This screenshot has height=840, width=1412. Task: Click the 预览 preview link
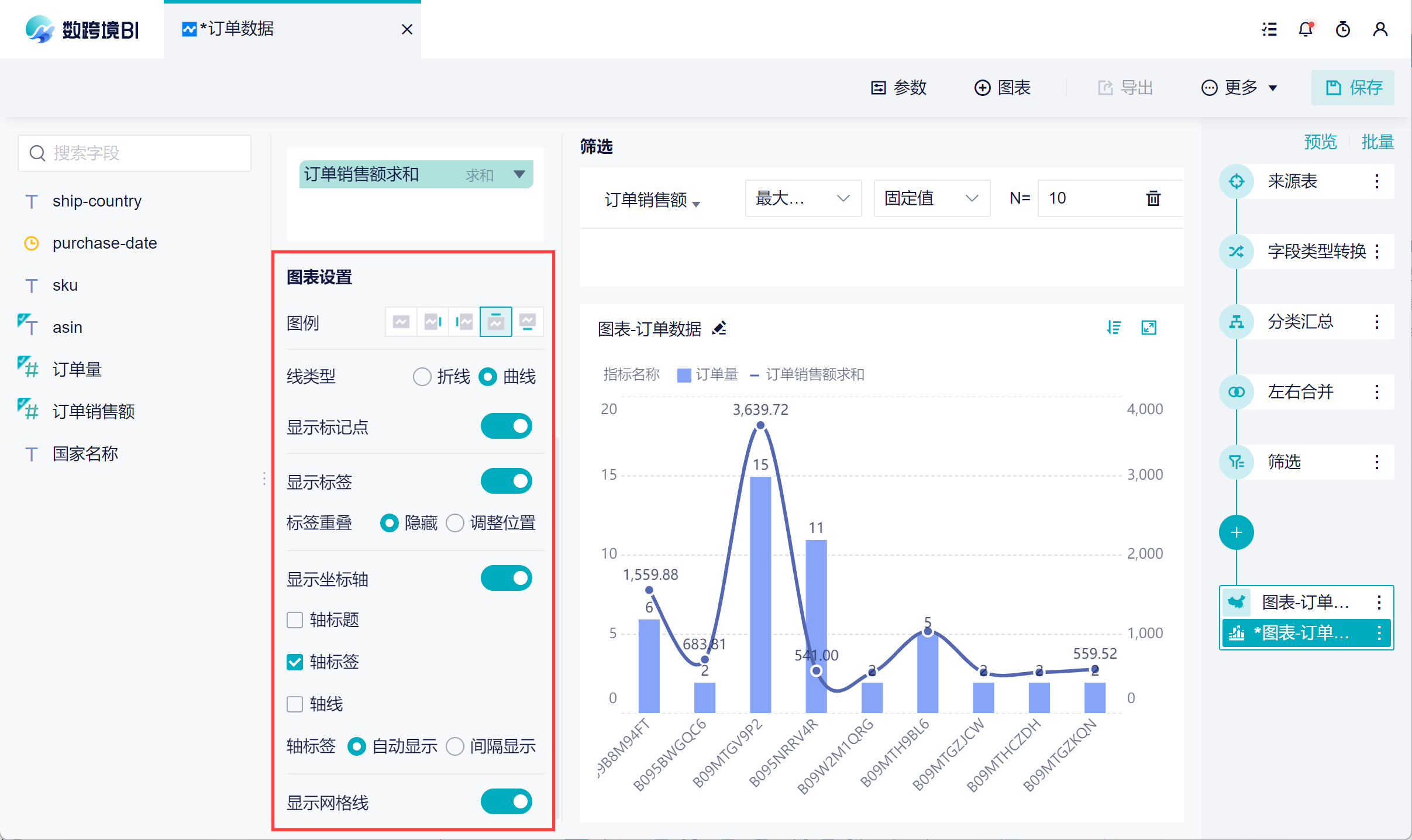coord(1320,142)
